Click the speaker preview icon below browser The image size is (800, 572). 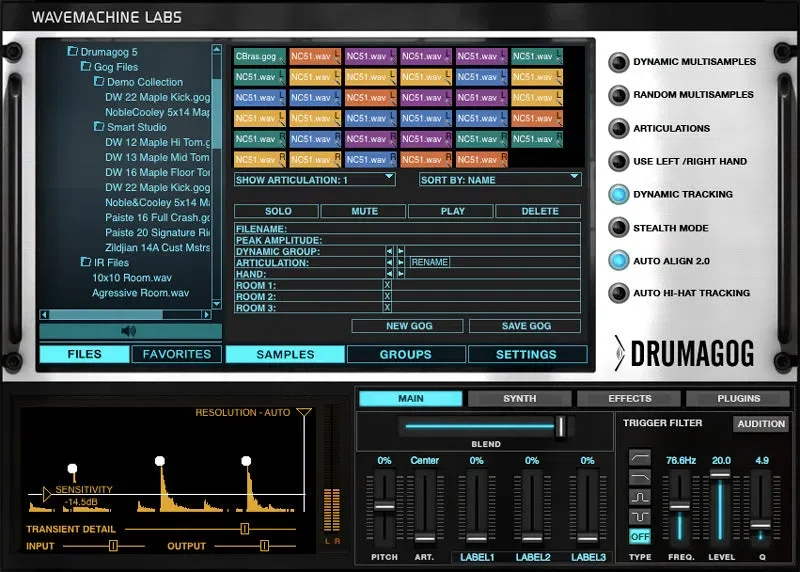tap(129, 331)
